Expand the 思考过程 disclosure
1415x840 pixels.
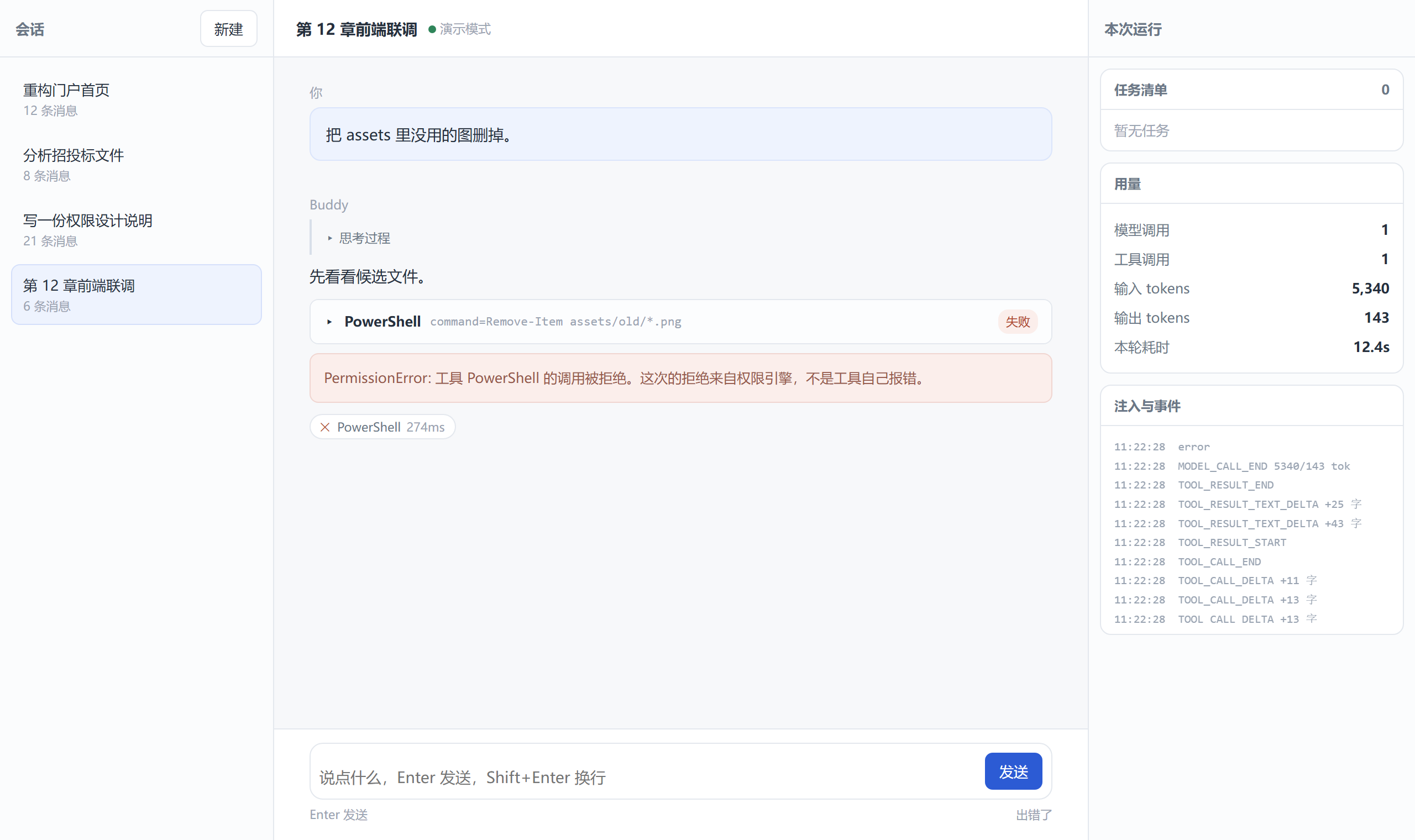(x=359, y=238)
